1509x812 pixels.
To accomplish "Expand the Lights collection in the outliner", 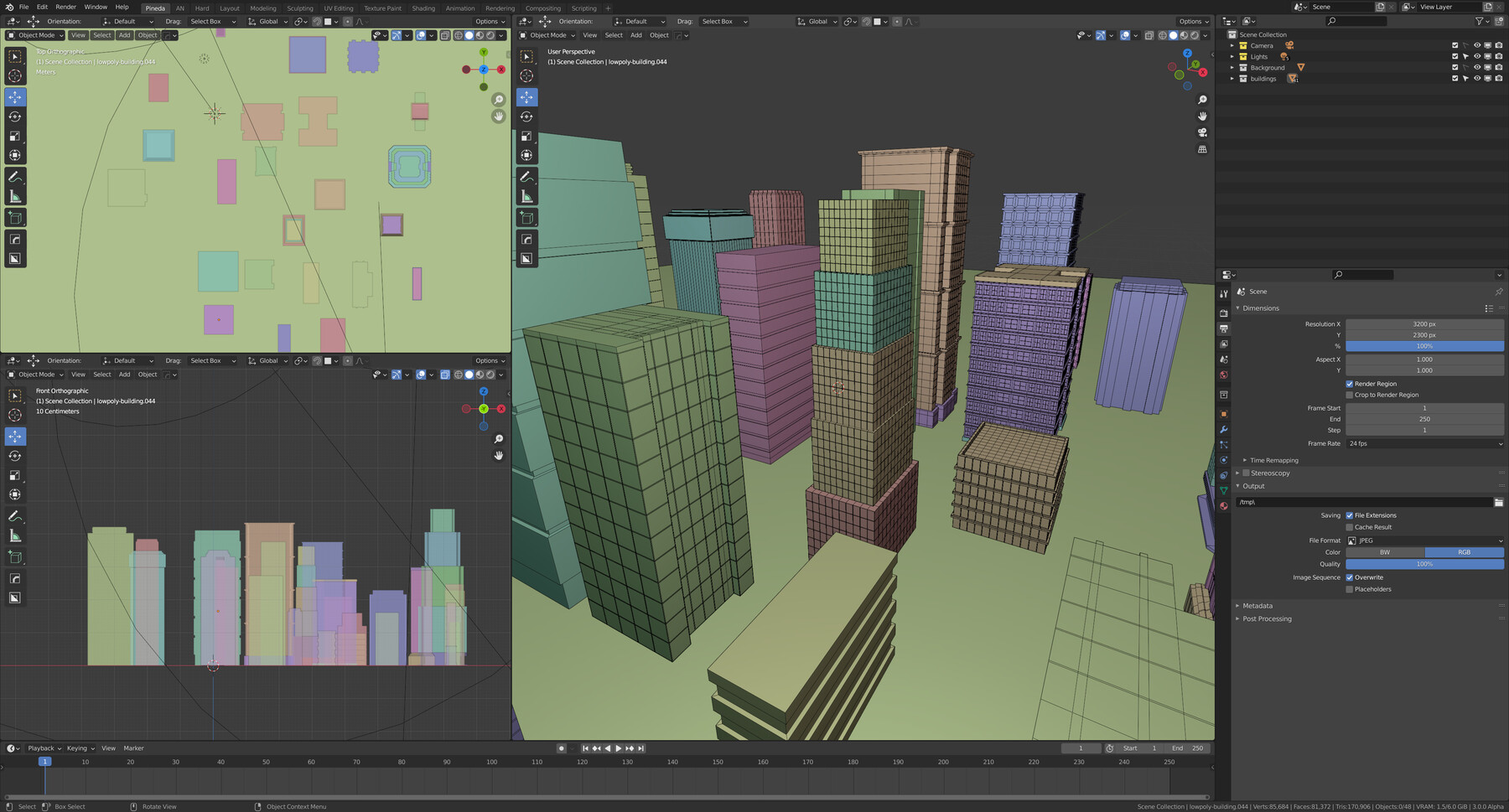I will coord(1232,56).
